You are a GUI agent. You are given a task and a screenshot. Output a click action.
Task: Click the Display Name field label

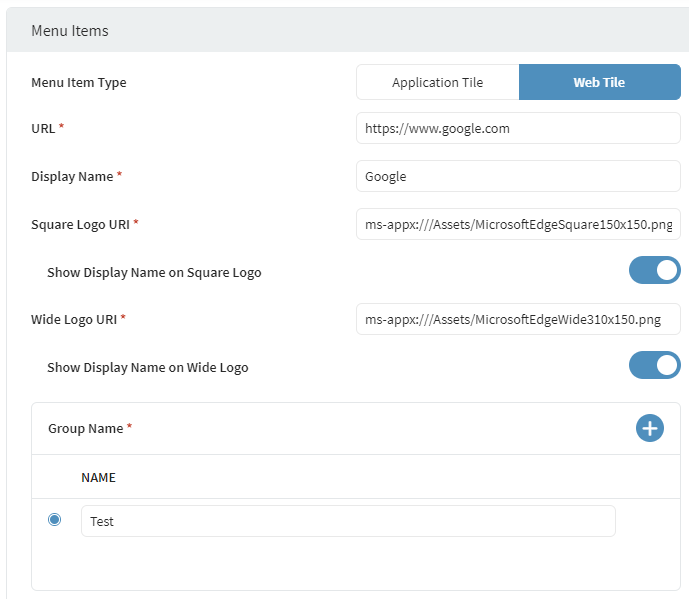(x=72, y=176)
